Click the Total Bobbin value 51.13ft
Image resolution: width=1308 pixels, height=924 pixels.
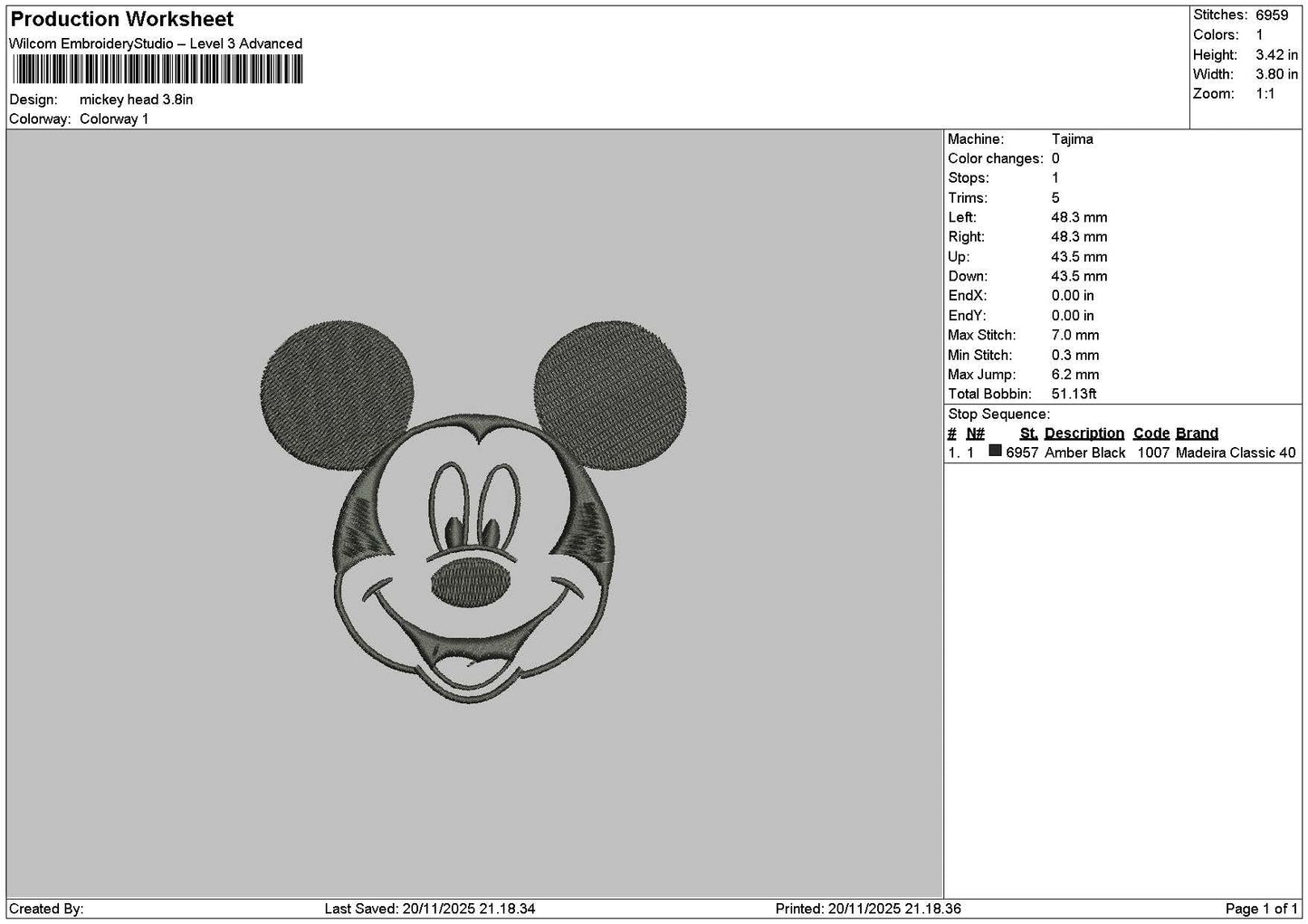pyautogui.click(x=1074, y=395)
